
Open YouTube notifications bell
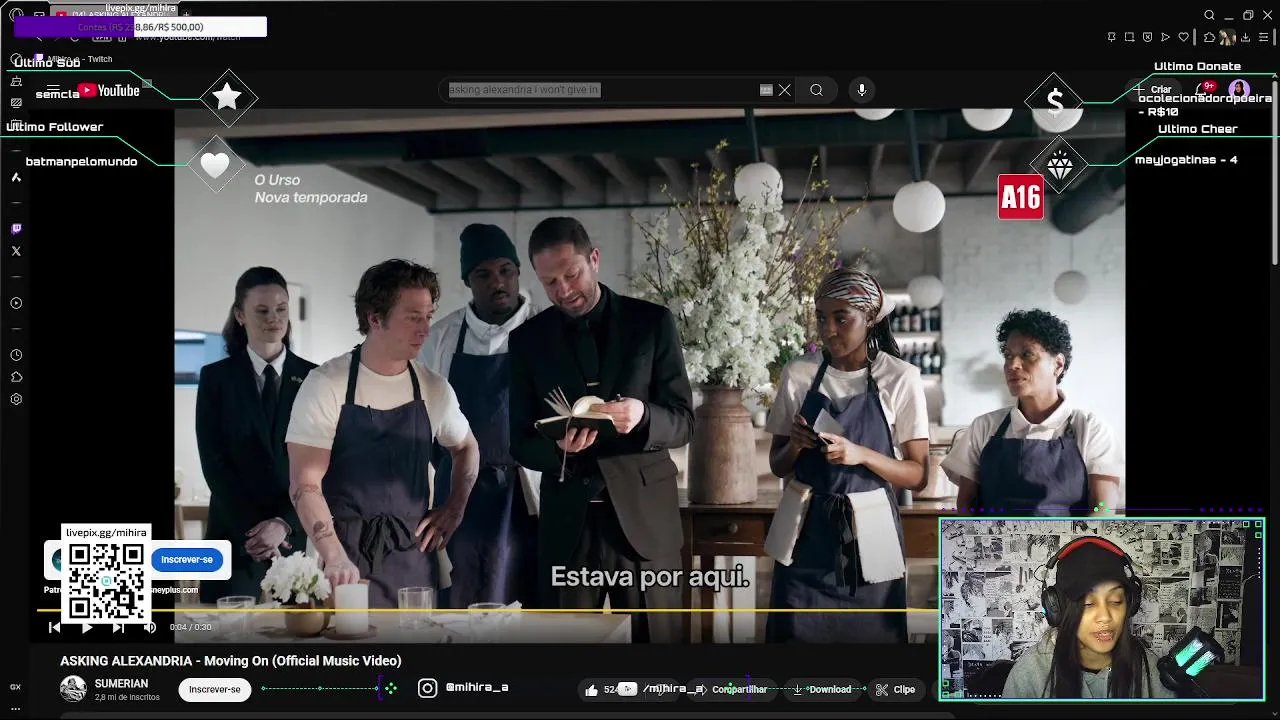coord(1204,89)
